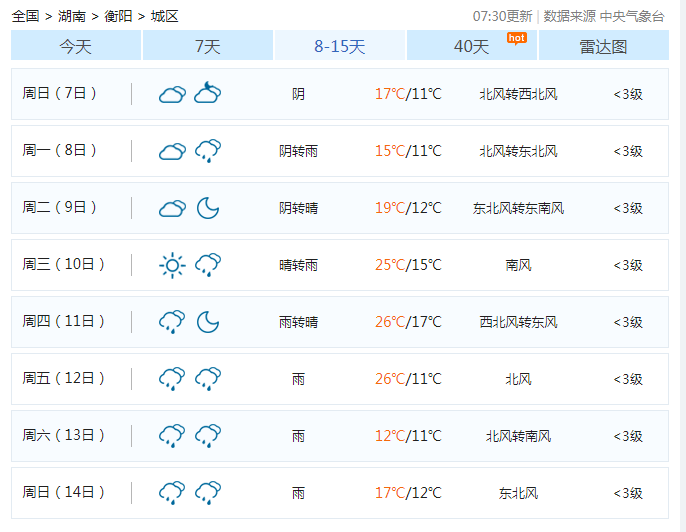Image resolution: width=686 pixels, height=532 pixels.
Task: Click wind text 北风转东北风
Action: tap(518, 151)
